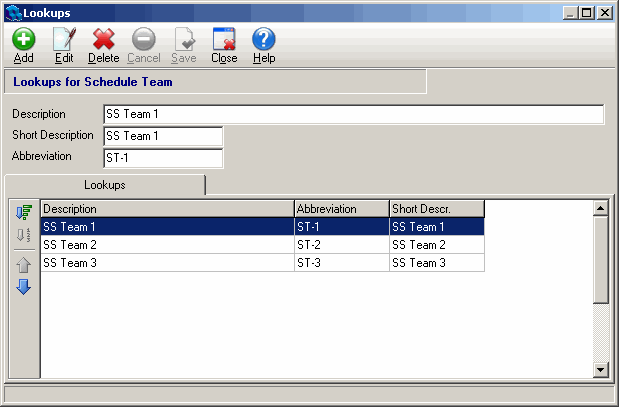Image resolution: width=619 pixels, height=407 pixels.
Task: Click the grayed numeric sort icon
Action: click(x=24, y=235)
